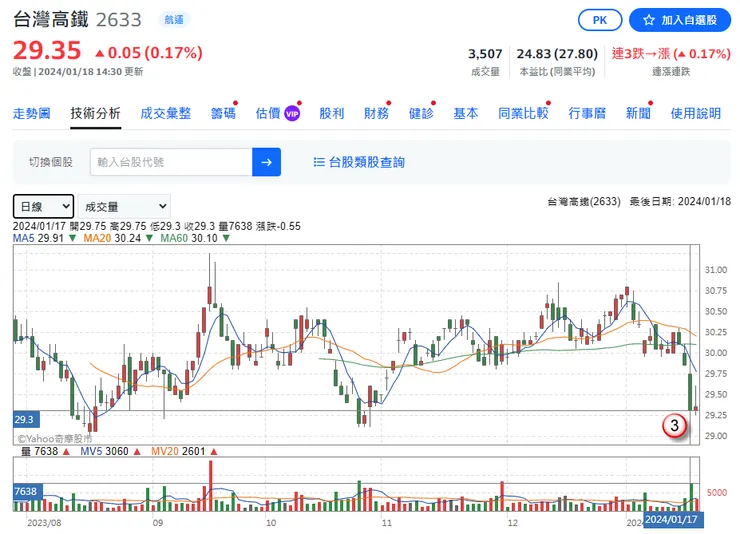Click the list icon beside 台股類股查詢
740x534 pixels.
tap(319, 162)
